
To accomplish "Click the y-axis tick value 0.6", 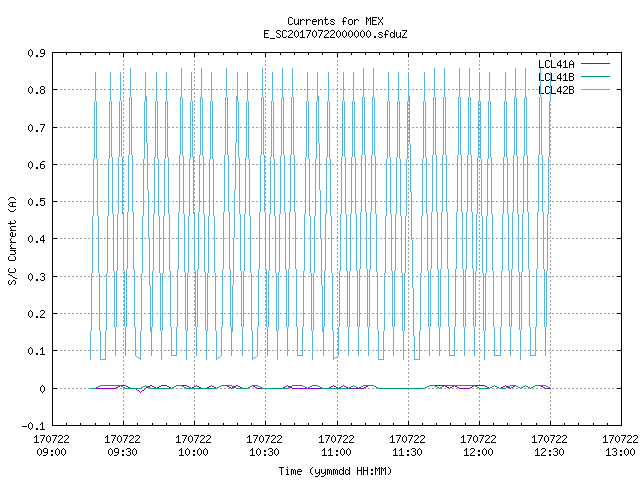I will coord(36,165).
